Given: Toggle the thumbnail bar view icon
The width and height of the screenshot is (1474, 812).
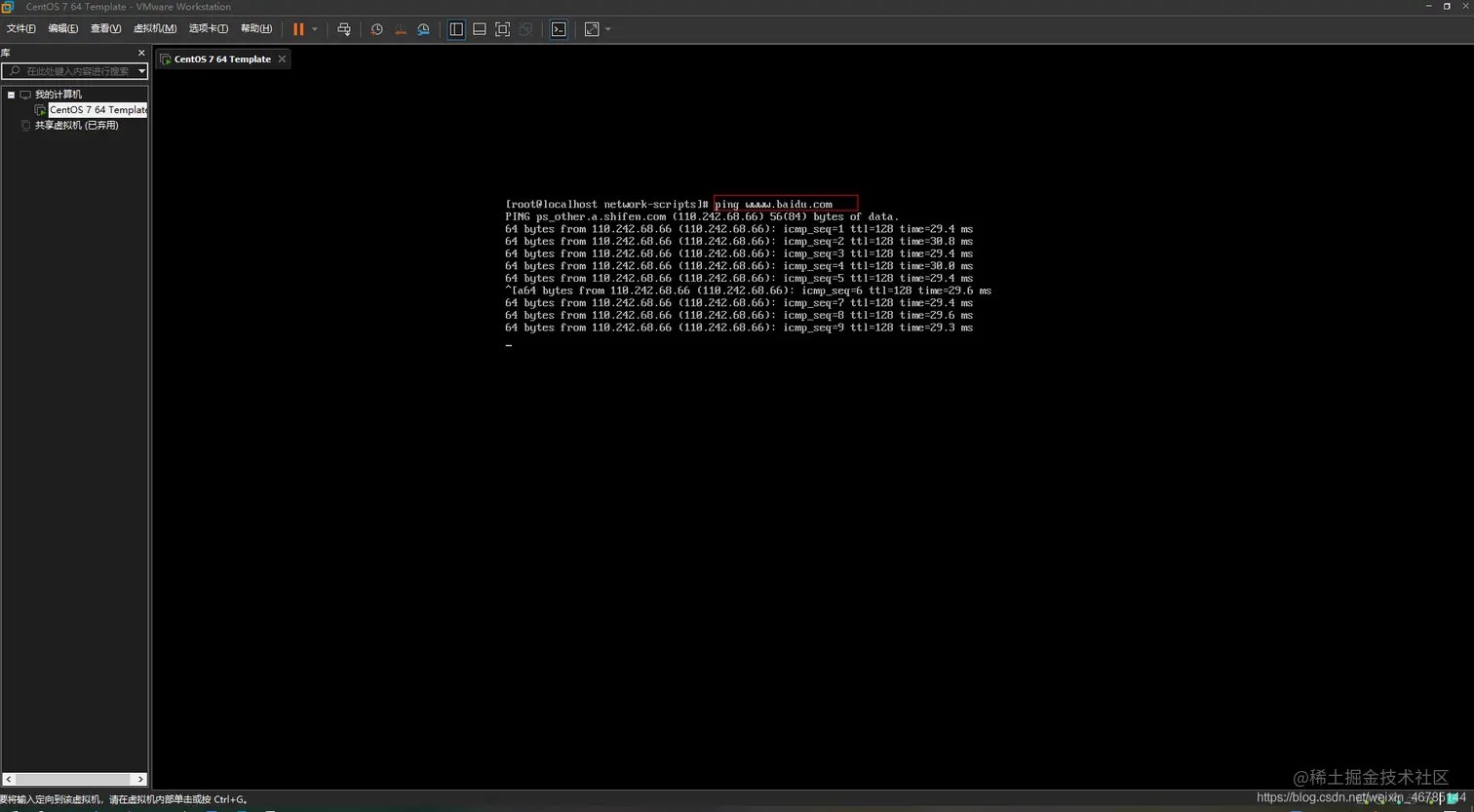Looking at the screenshot, I should point(480,29).
